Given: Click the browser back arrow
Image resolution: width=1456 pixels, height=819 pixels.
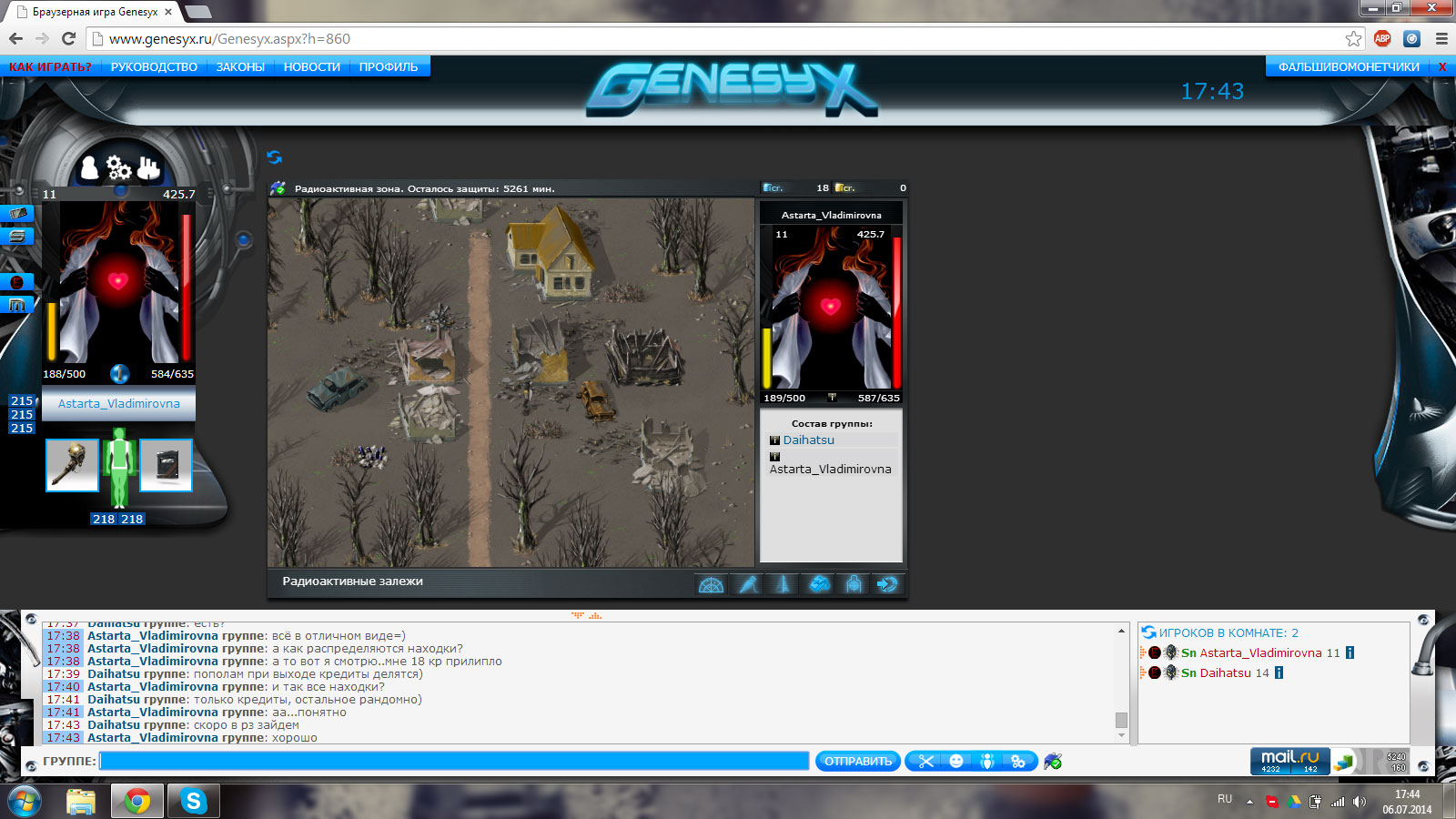Looking at the screenshot, I should (15, 38).
